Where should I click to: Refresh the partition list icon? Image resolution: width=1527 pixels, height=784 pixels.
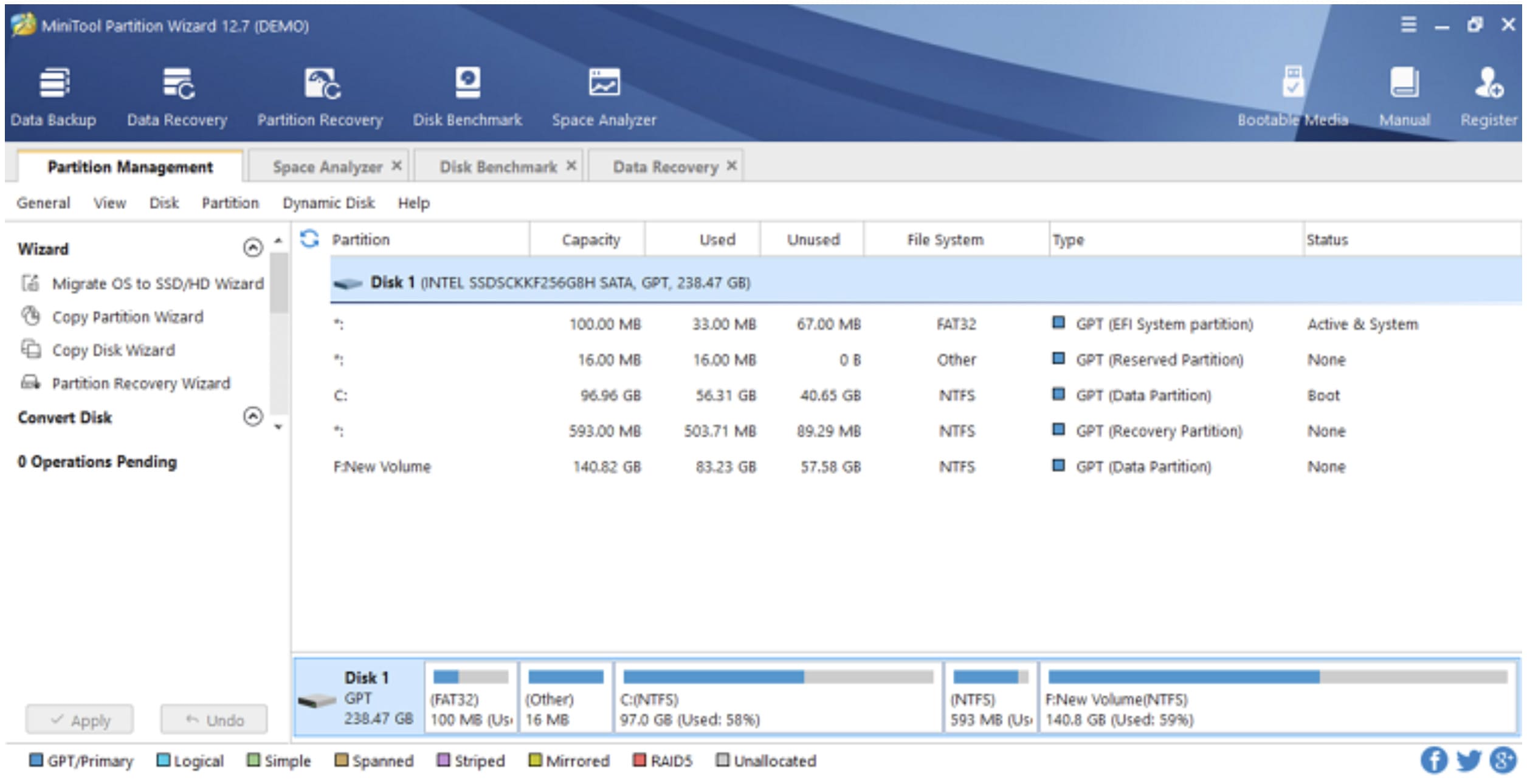point(309,239)
